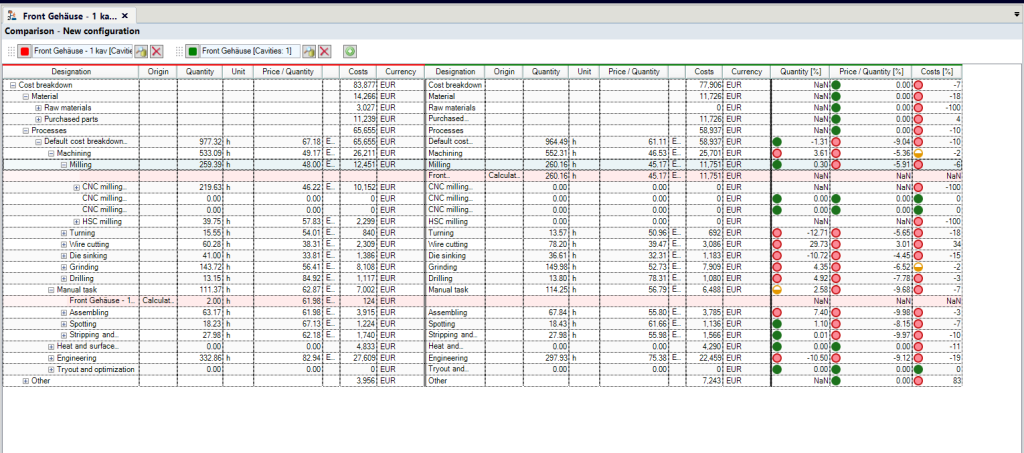Close the 'Front Gehäuse - 1 ka...' tab
Image resolution: width=1024 pixels, height=453 pixels.
click(x=125, y=16)
